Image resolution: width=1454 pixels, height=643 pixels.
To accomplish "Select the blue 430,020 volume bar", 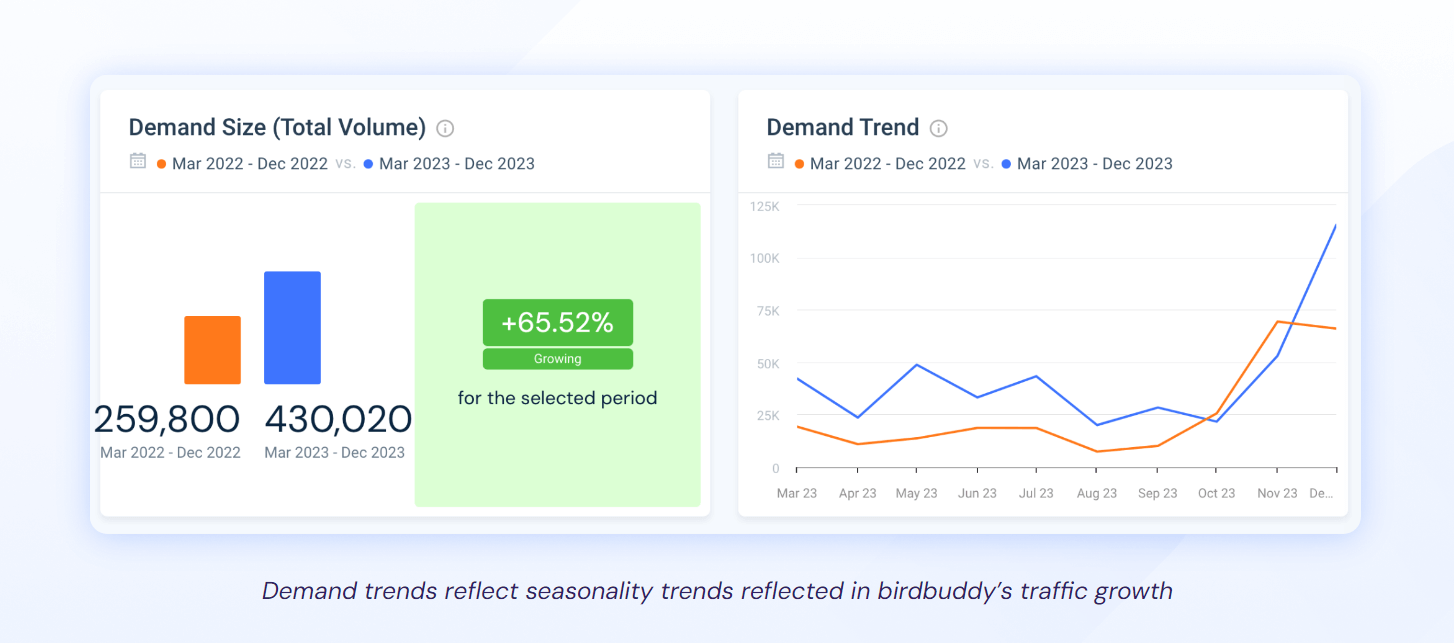I will (292, 325).
